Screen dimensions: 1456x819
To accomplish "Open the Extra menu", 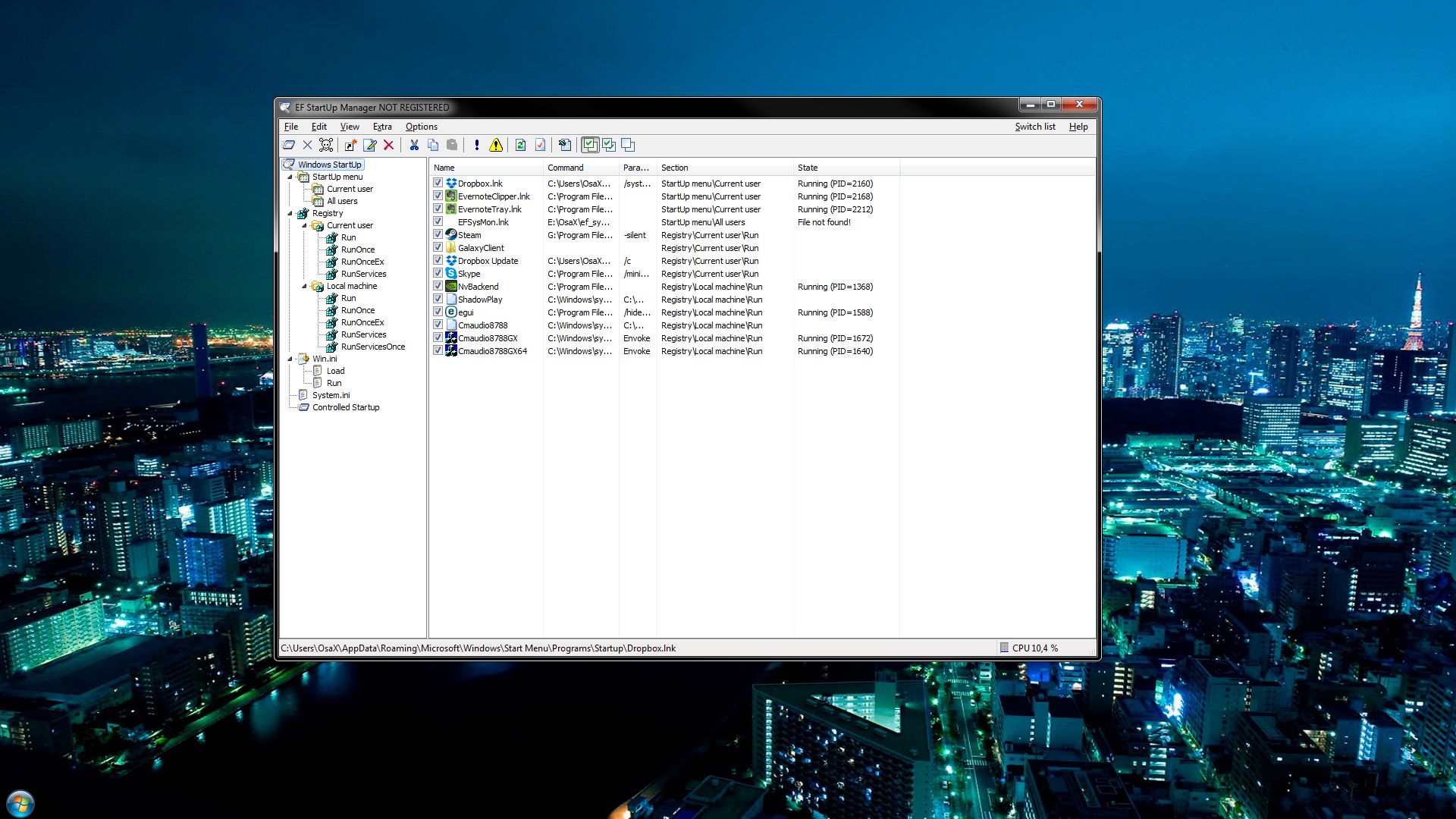I will point(382,127).
